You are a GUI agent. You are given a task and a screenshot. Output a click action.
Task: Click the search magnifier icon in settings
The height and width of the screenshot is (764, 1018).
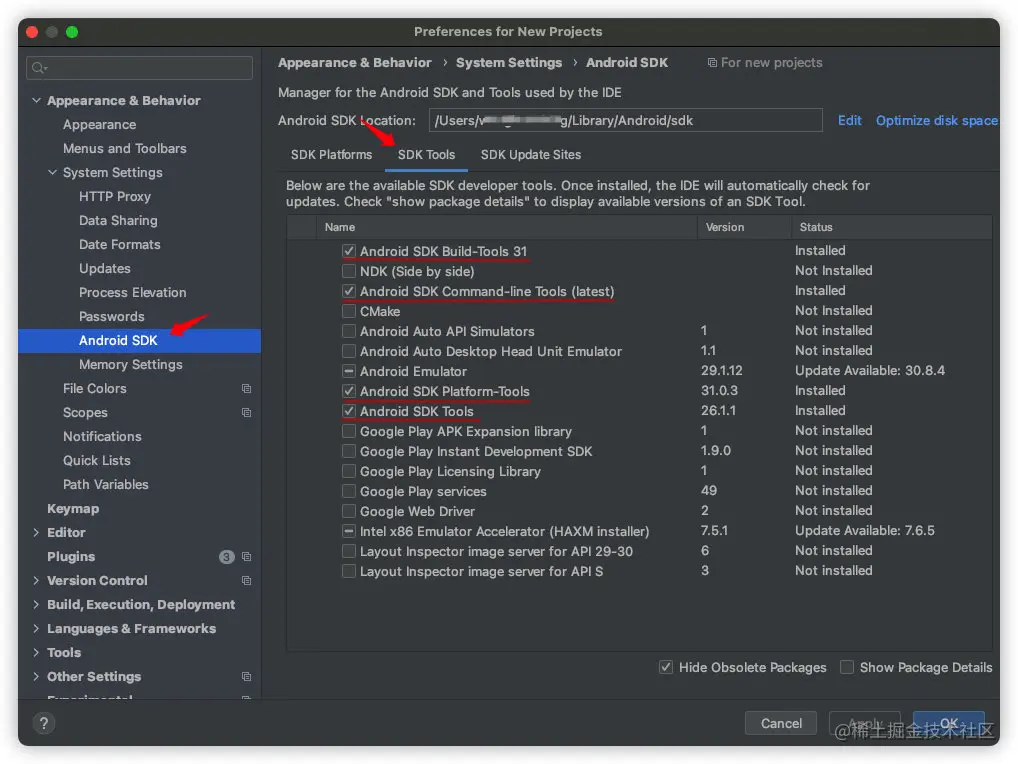tap(39, 68)
